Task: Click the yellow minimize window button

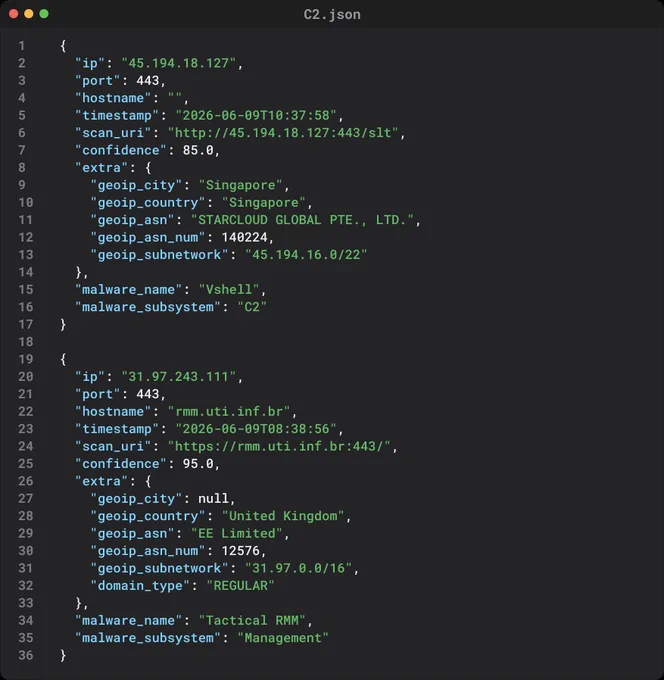Action: 29,14
